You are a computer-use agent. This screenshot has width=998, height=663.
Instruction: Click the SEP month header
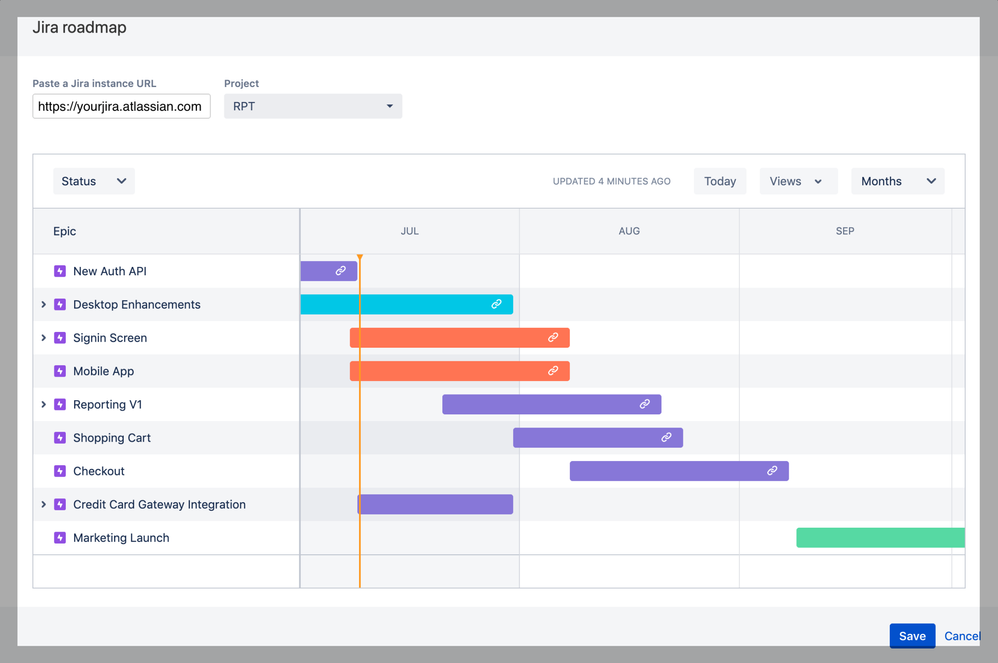(845, 231)
